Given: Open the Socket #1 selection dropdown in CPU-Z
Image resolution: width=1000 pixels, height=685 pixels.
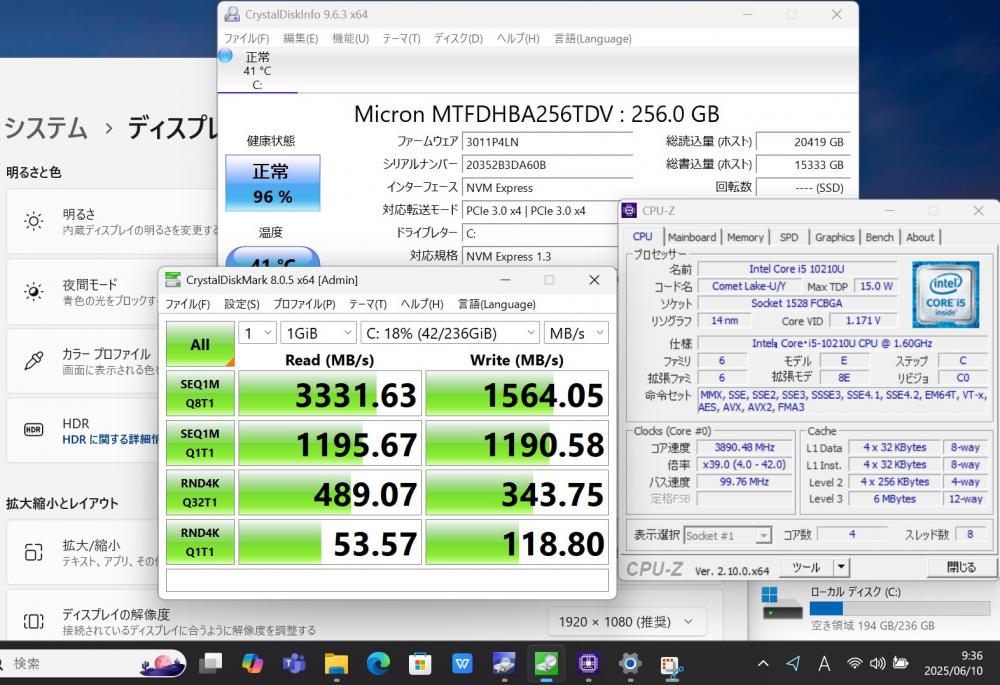Looking at the screenshot, I should [728, 536].
